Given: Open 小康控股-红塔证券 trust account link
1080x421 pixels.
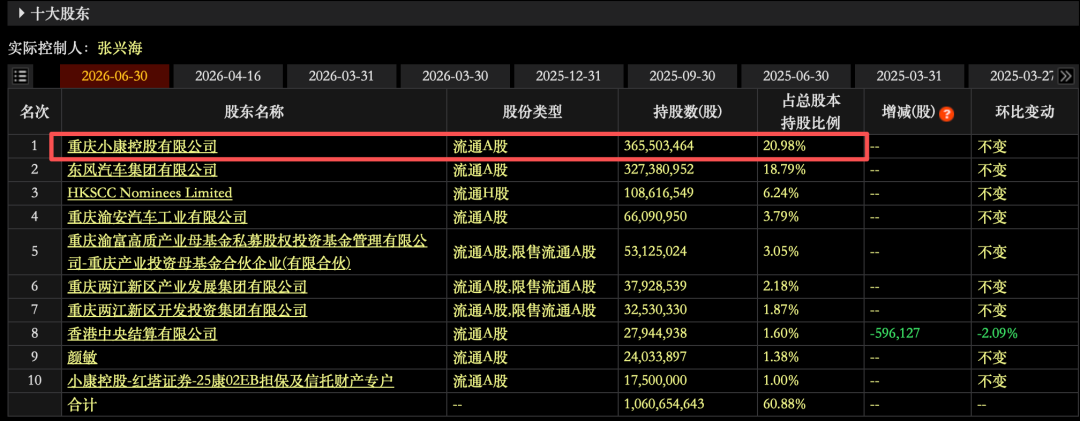Looking at the screenshot, I should (231, 380).
